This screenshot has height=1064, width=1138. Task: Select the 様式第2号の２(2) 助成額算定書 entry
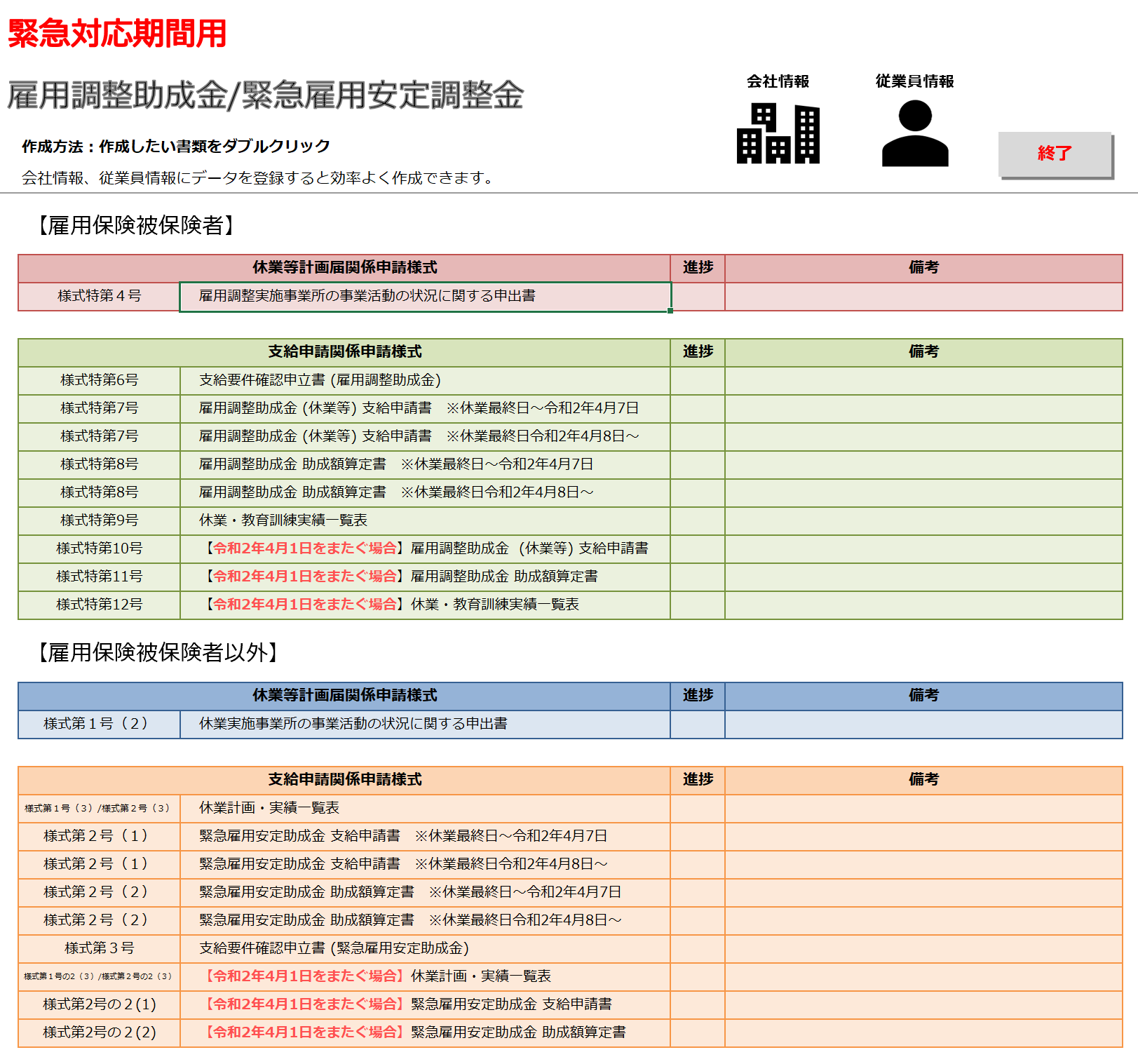(x=425, y=1033)
